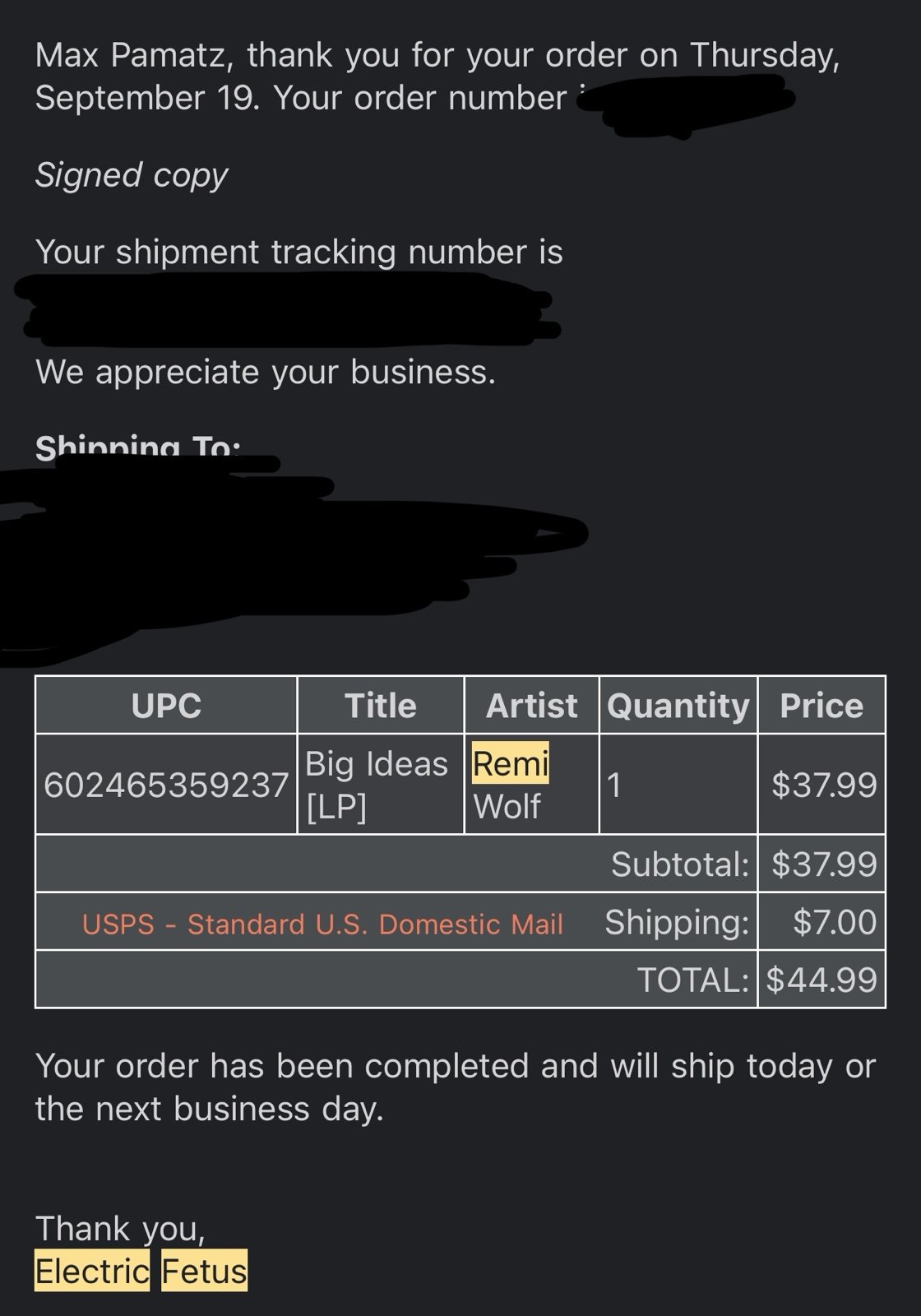The image size is (921, 1316).
Task: Click the Subtotal label
Action: pyautogui.click(x=680, y=864)
